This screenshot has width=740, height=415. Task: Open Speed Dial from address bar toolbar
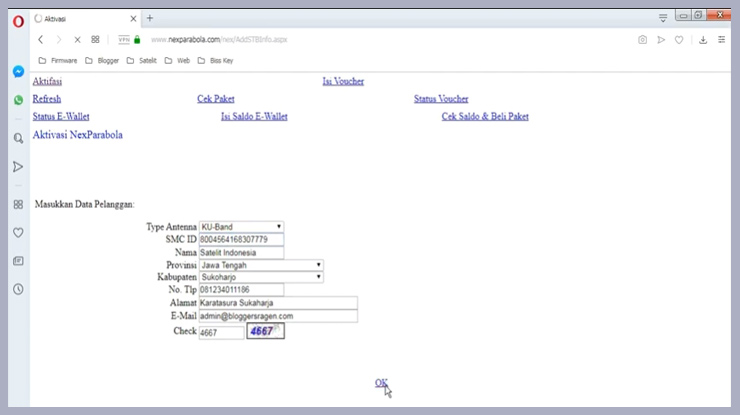[x=95, y=40]
